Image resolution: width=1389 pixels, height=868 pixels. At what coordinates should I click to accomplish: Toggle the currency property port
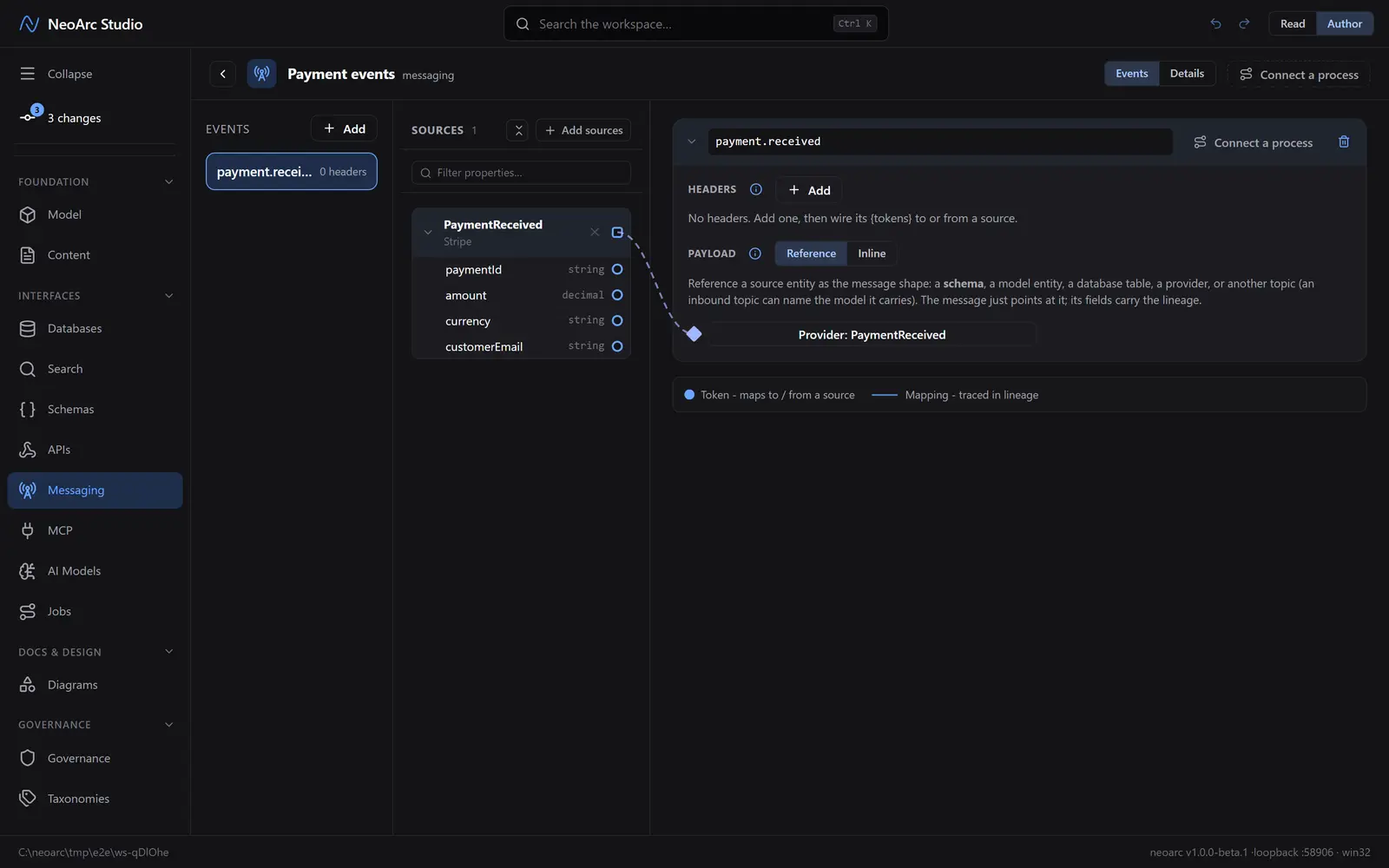617,320
